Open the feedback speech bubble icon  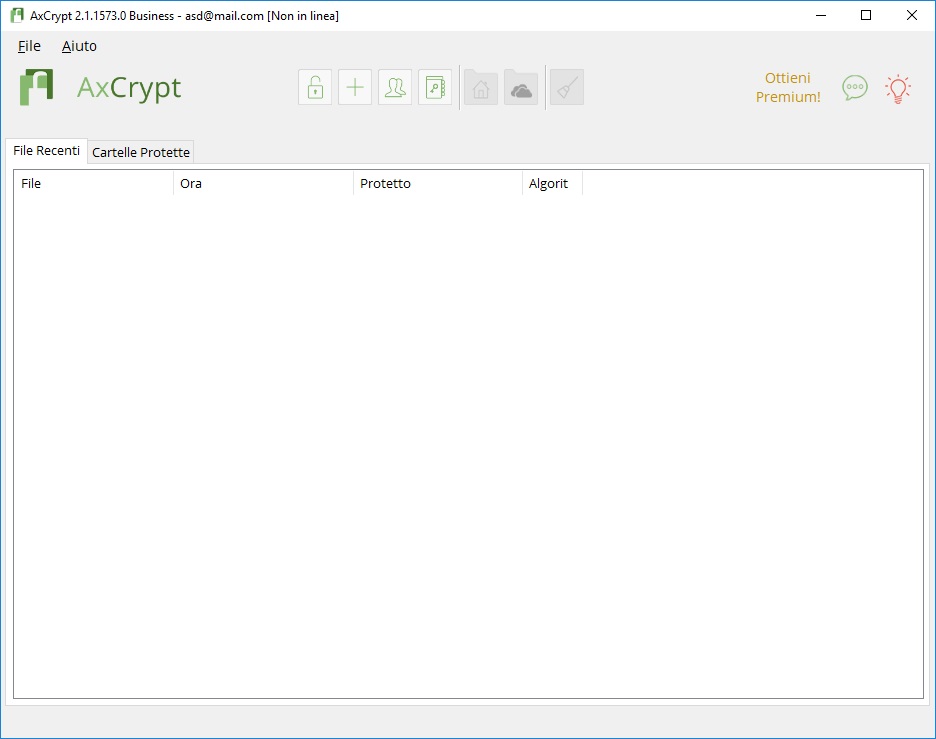pos(855,88)
